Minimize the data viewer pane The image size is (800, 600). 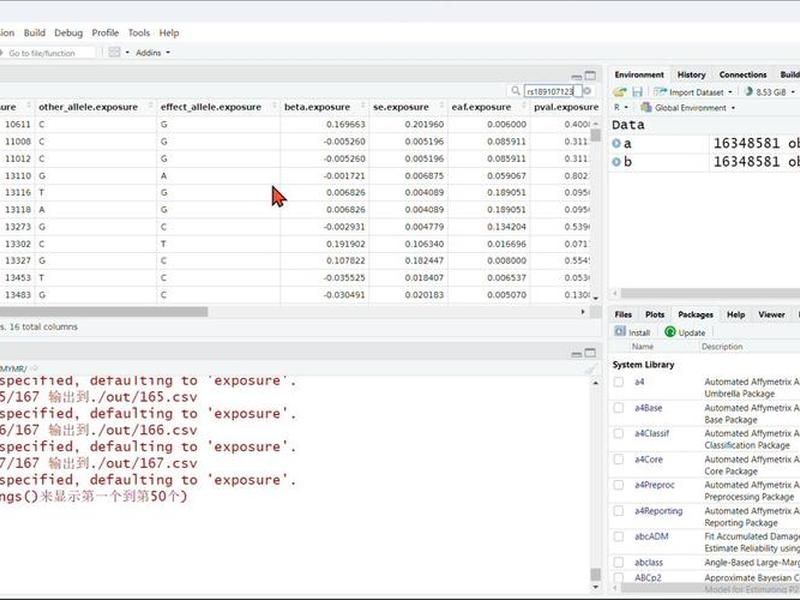[577, 77]
